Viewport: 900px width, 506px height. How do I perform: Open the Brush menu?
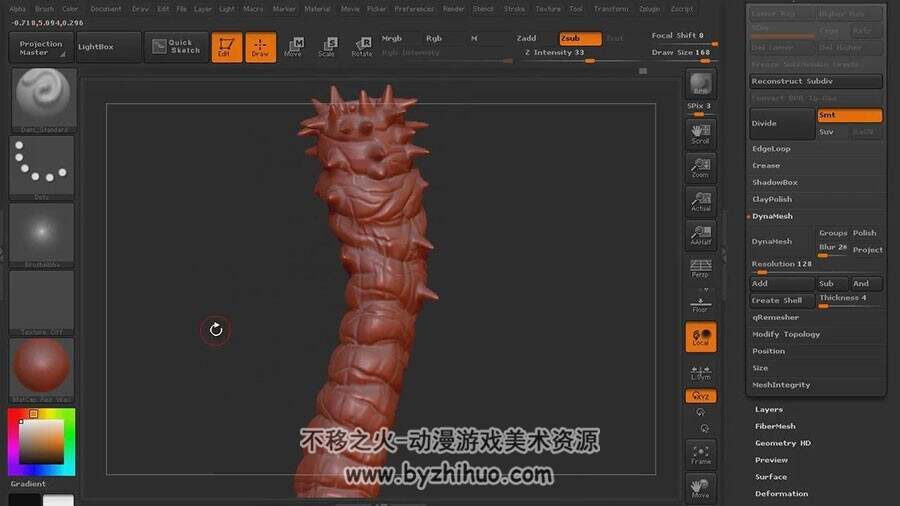pyautogui.click(x=44, y=9)
